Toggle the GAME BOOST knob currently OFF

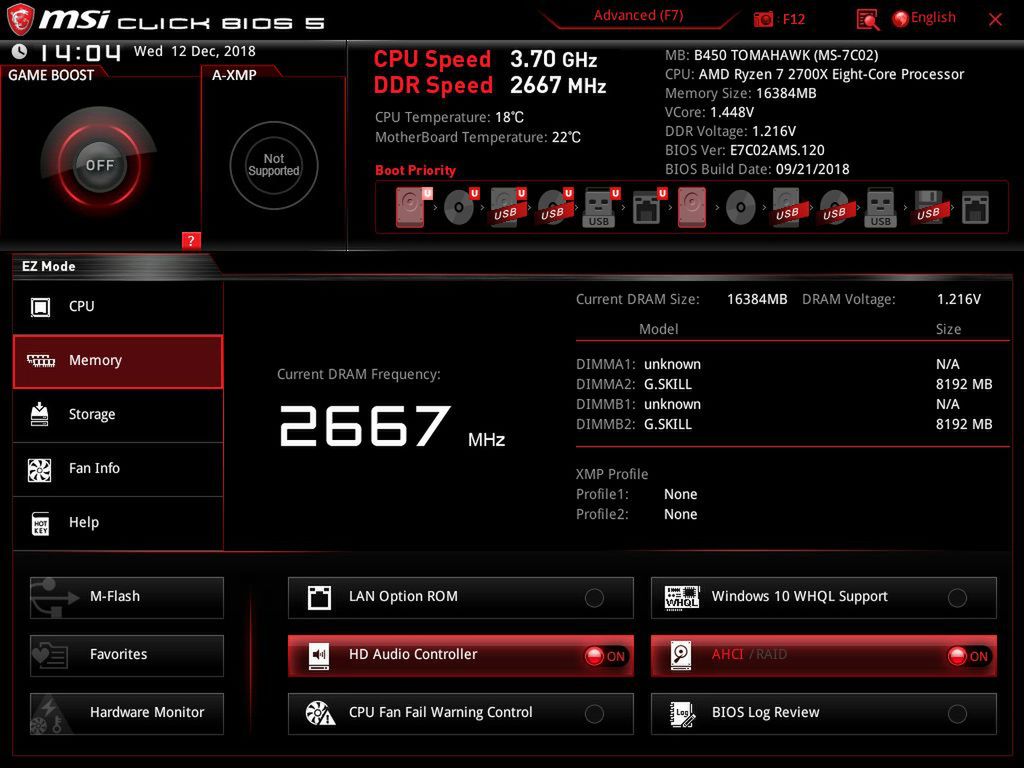coord(99,165)
